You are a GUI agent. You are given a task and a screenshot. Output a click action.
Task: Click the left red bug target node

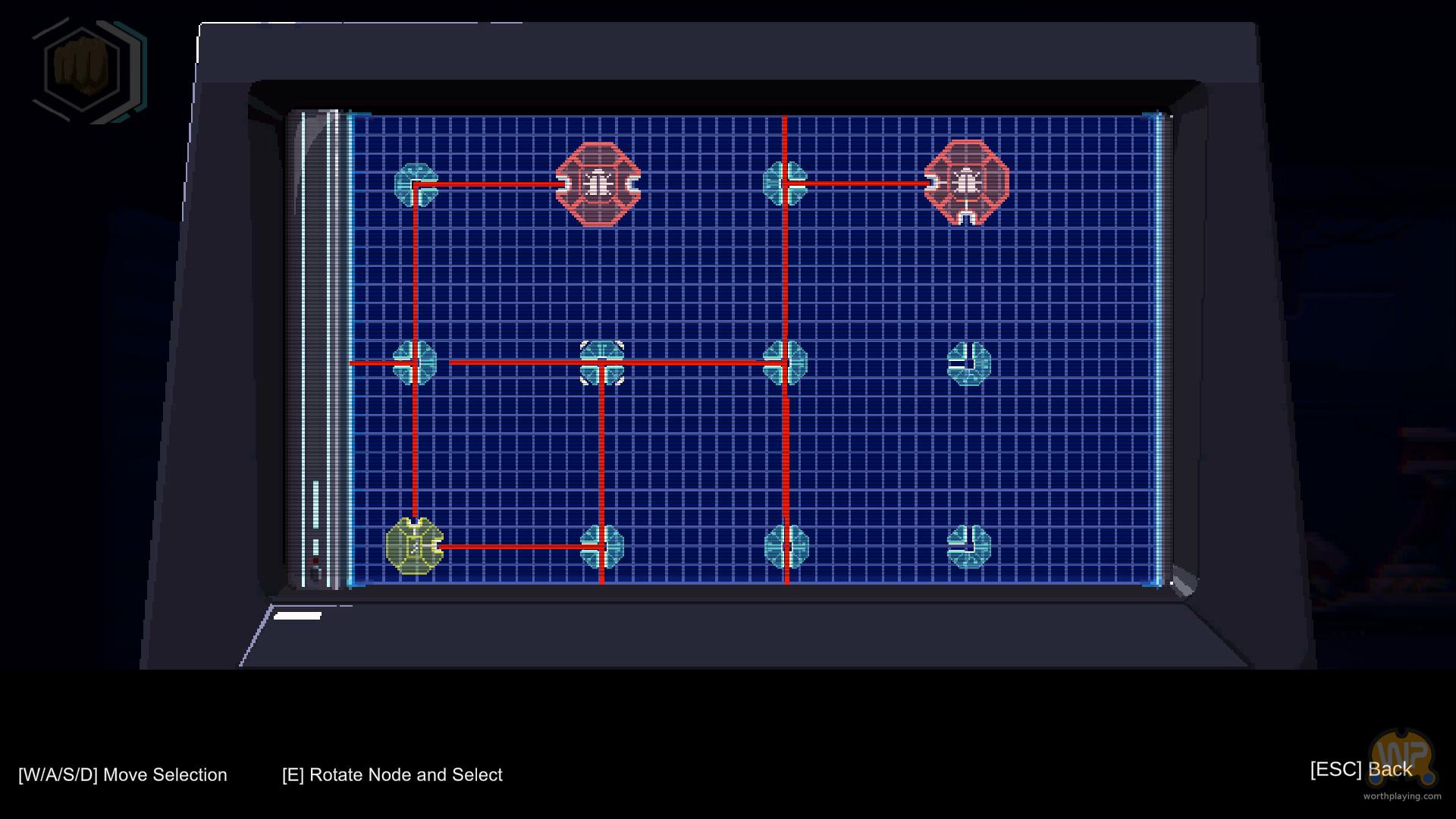pyautogui.click(x=598, y=184)
